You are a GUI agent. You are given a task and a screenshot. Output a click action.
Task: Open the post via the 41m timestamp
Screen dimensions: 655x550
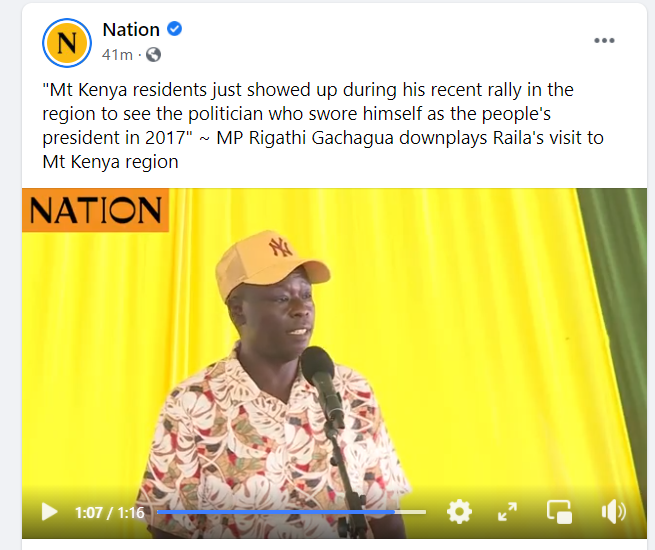117,55
